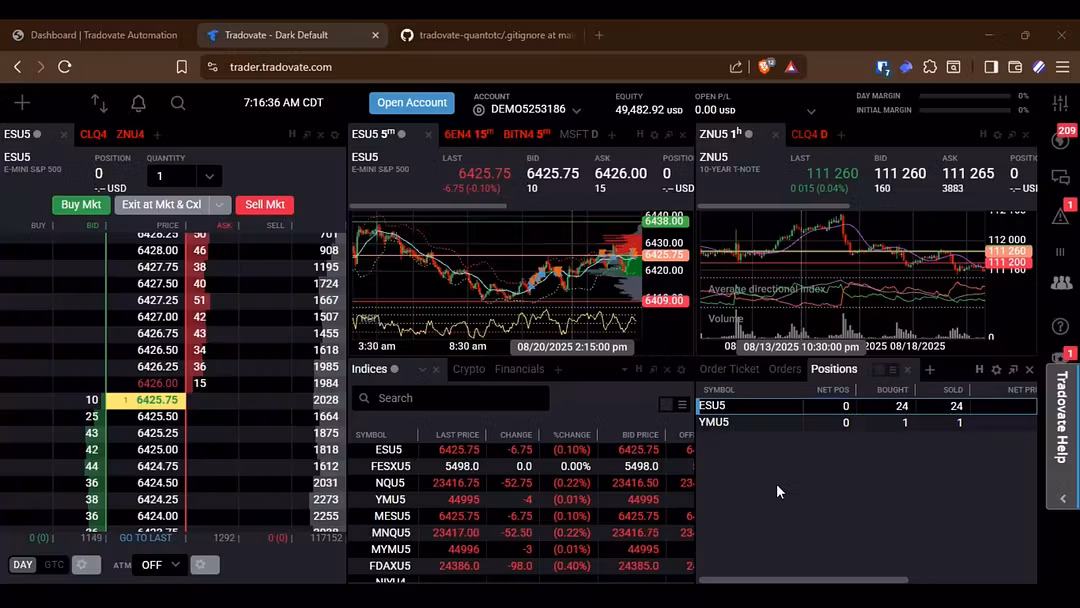
Task: Open the Orders tab
Action: pos(785,369)
